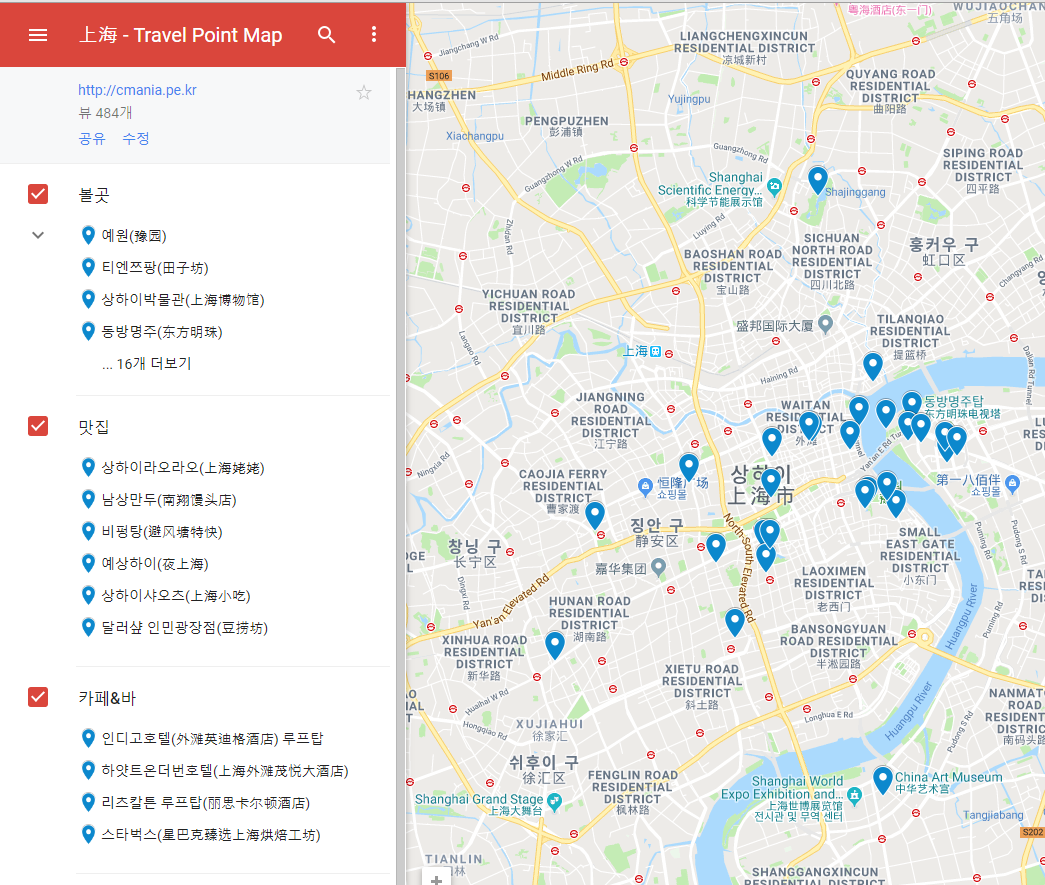Click the 홍커우 구 district label
The width and height of the screenshot is (1045, 885).
coord(944,245)
